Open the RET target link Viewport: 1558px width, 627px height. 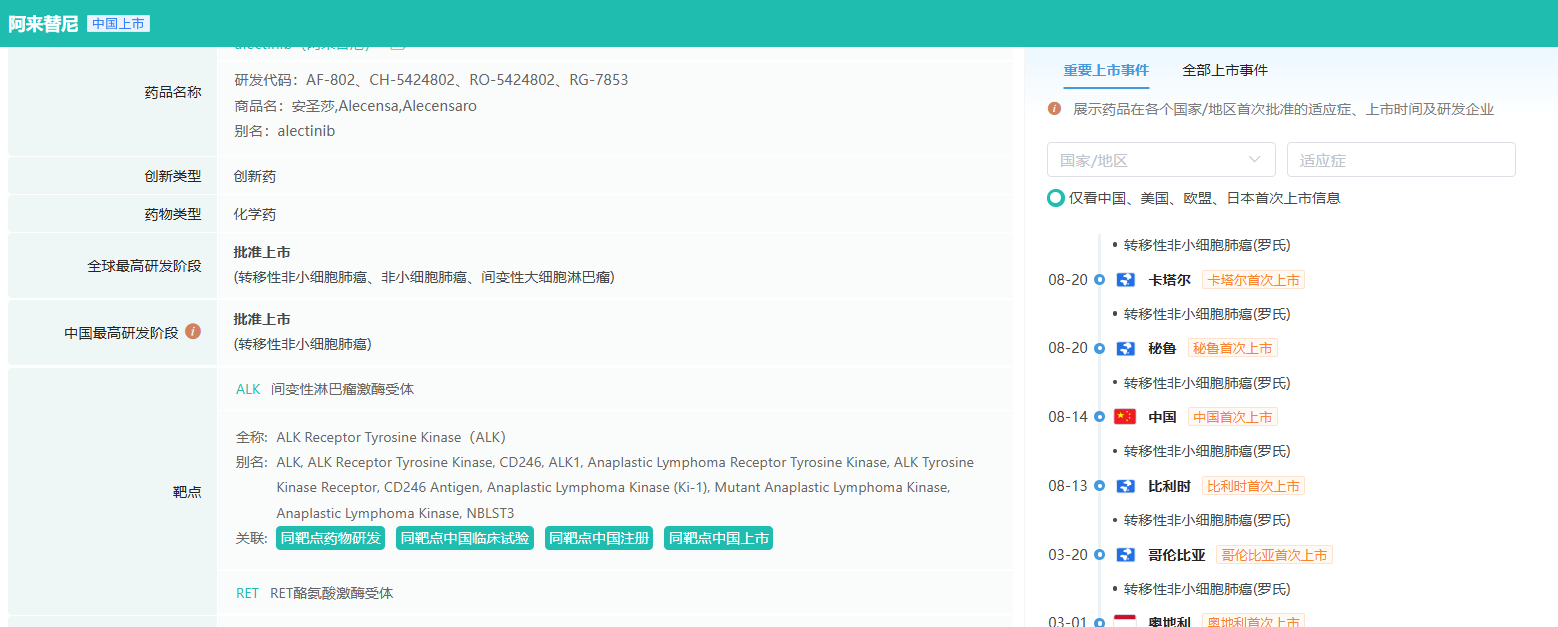247,593
